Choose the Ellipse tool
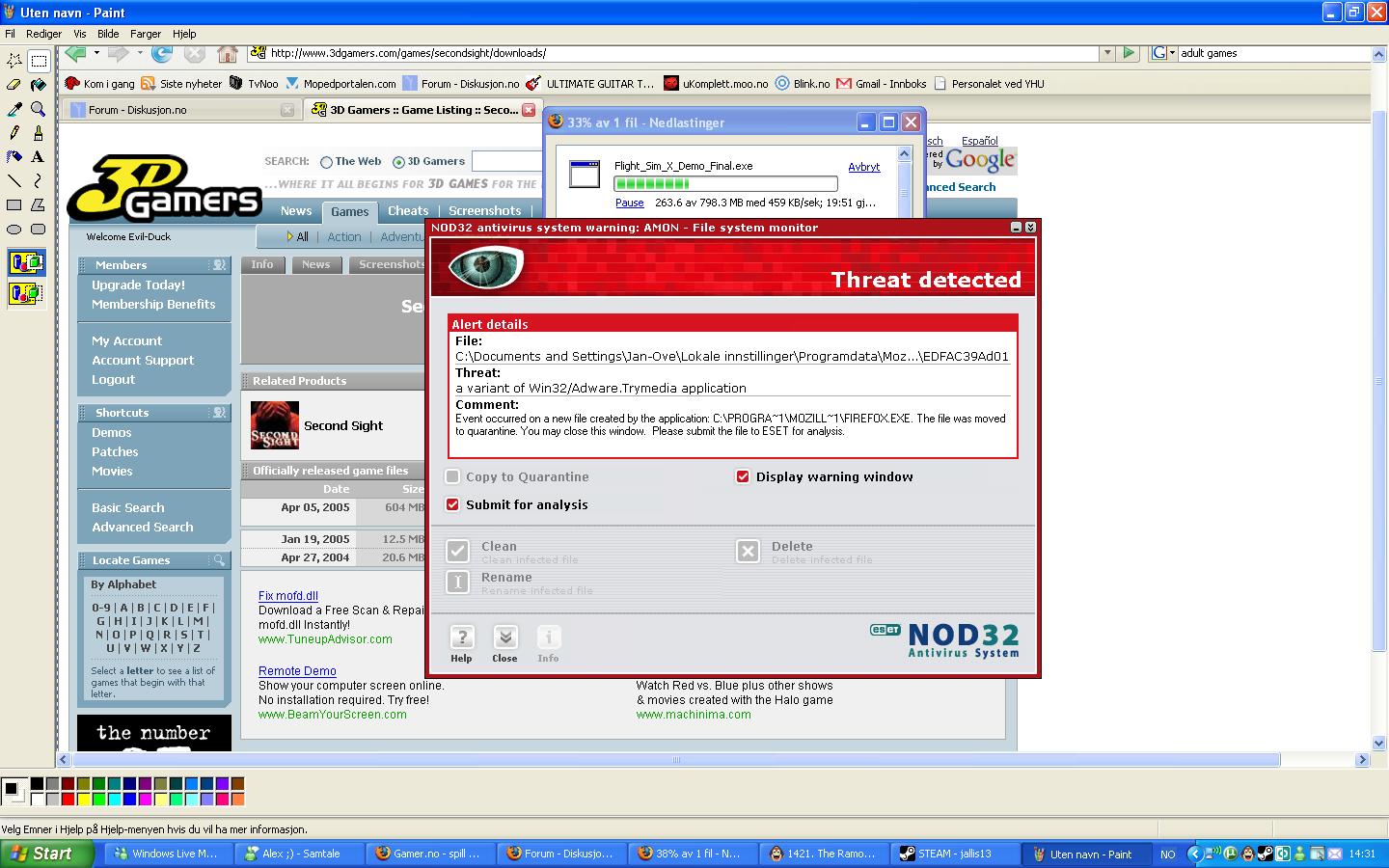Image resolution: width=1389 pixels, height=868 pixels. coord(14,229)
